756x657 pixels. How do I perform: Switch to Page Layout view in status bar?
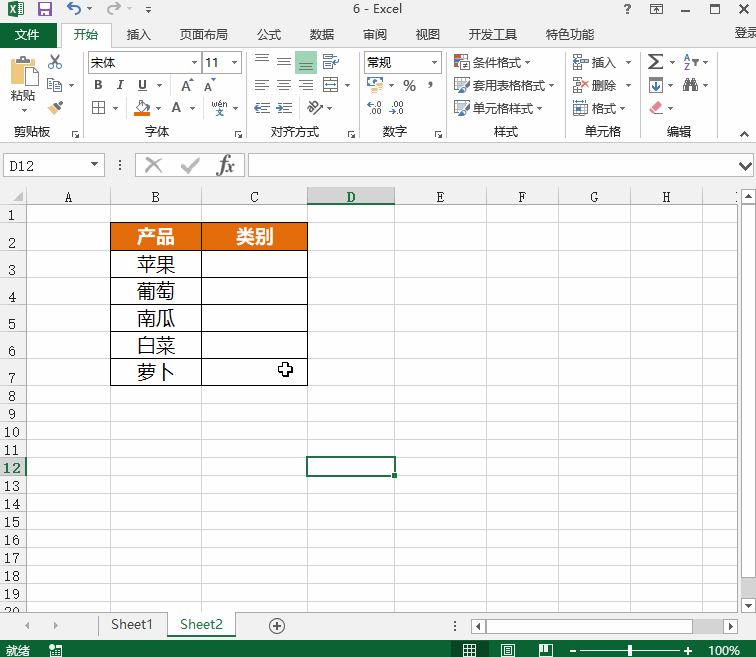[508, 650]
